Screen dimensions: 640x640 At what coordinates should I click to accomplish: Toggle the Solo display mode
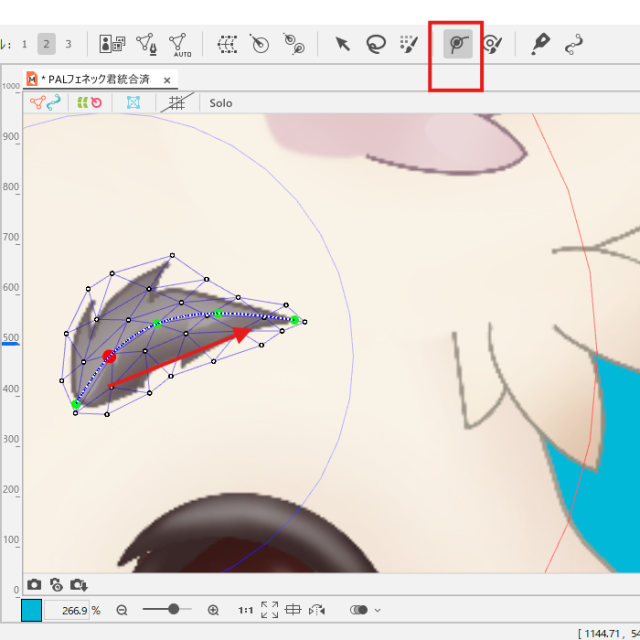[x=221, y=103]
